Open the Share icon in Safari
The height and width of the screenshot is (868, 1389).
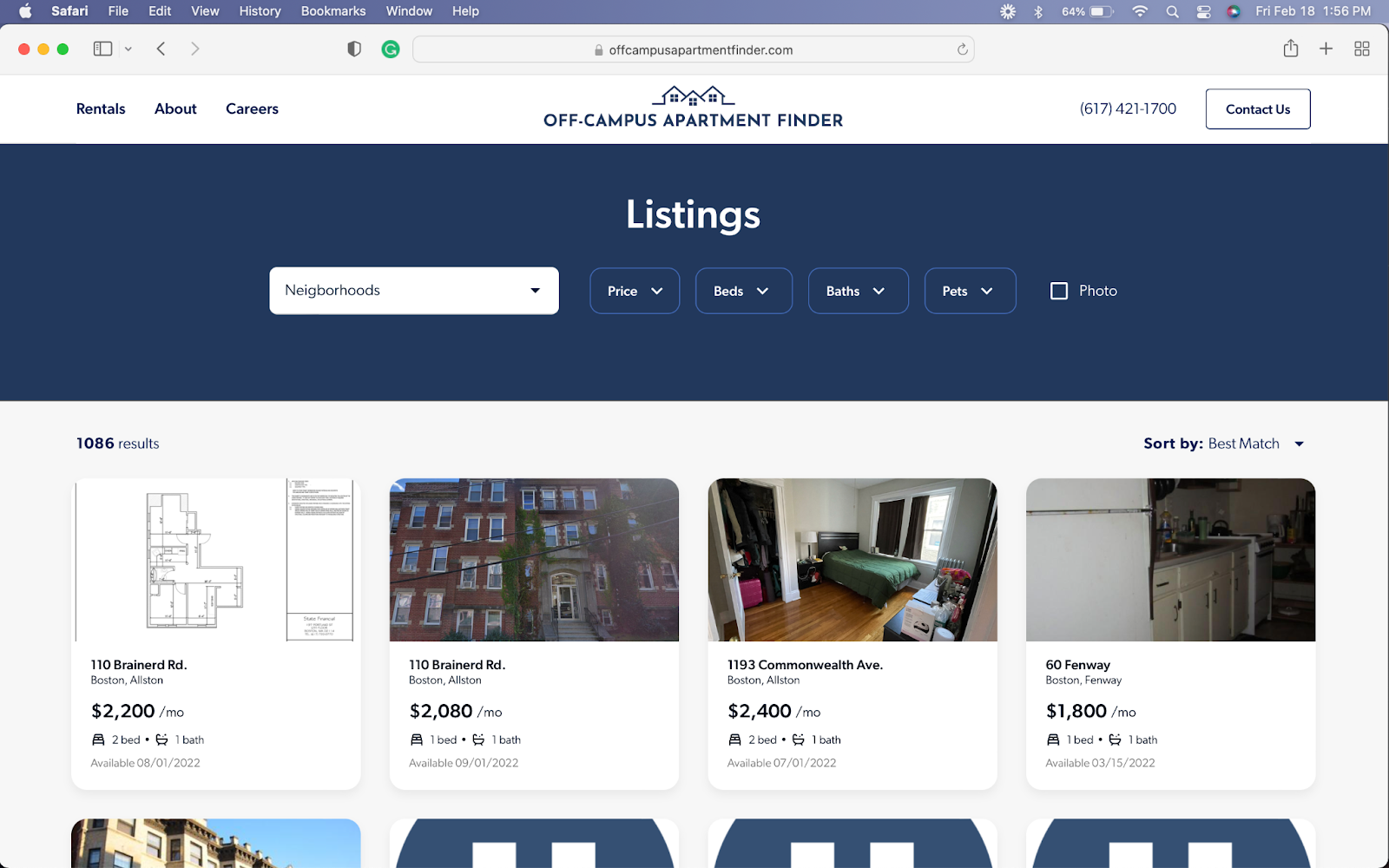tap(1291, 49)
